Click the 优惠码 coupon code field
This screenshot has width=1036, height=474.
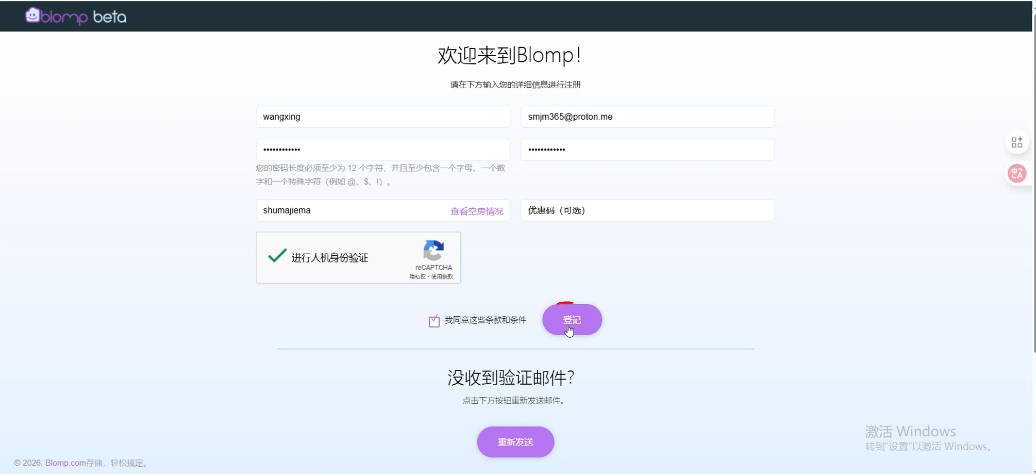pos(648,210)
